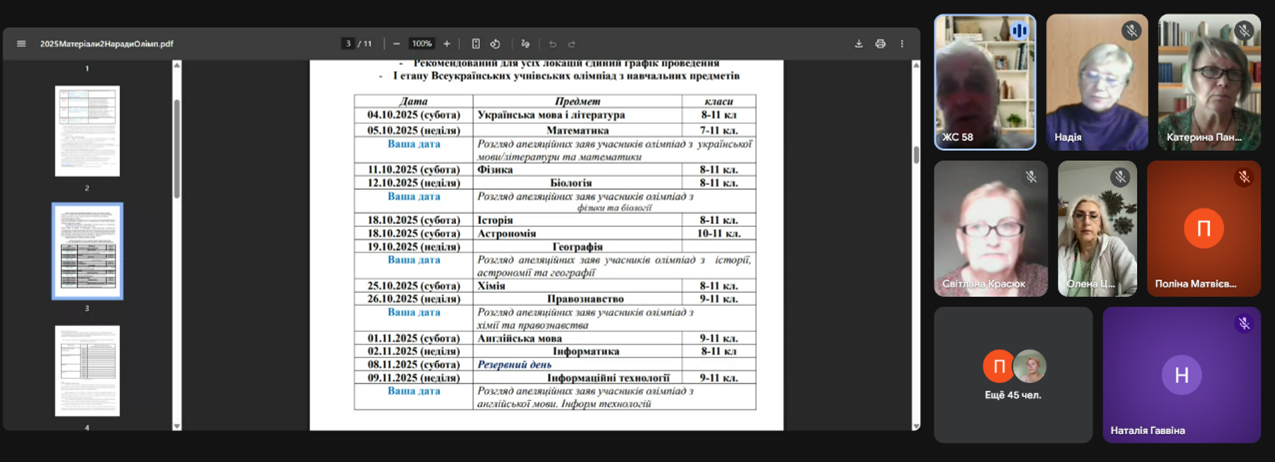The height and width of the screenshot is (462, 1275).
Task: Click 'Резервний день' text
Action: pyautogui.click(x=514, y=364)
